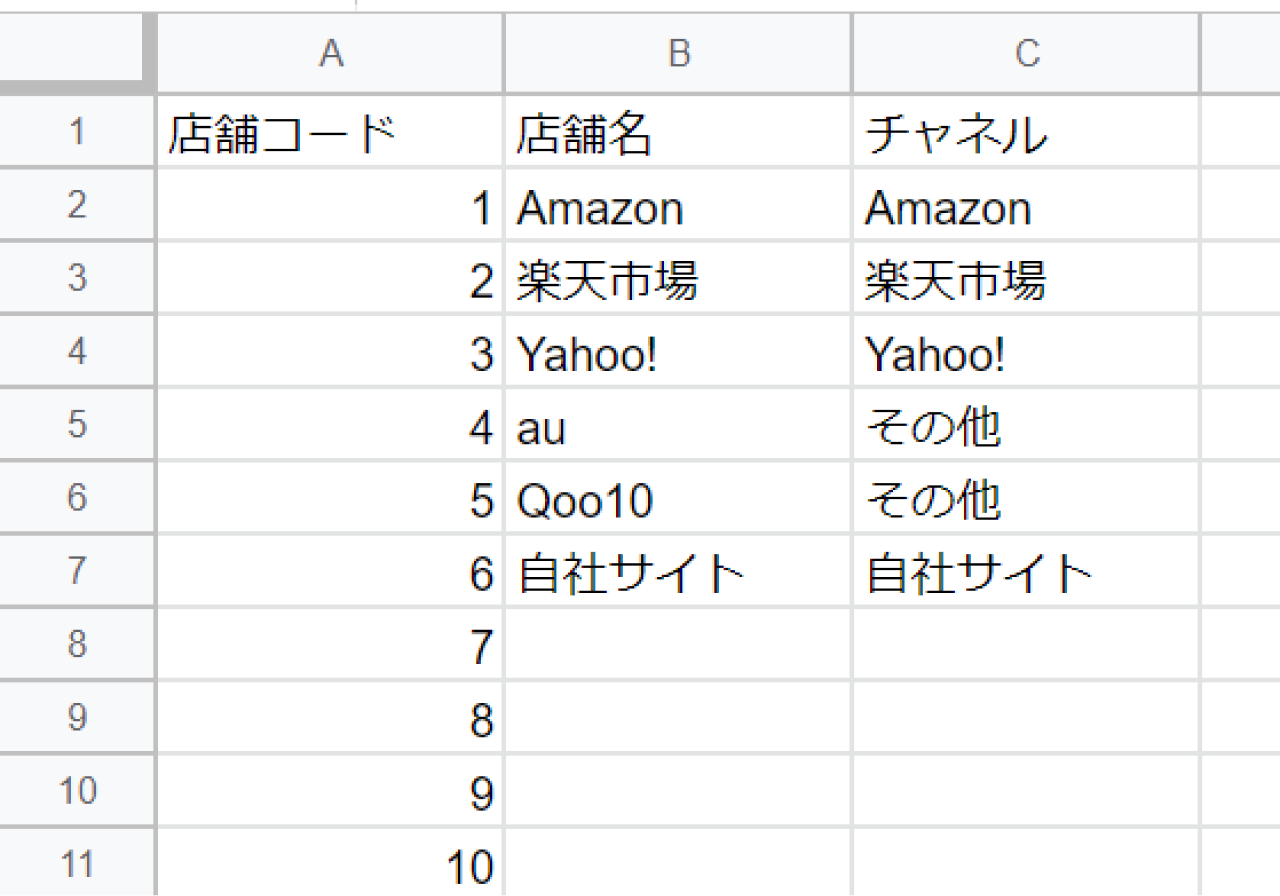Select row 11 header
This screenshot has width=1280, height=896.
(76, 864)
